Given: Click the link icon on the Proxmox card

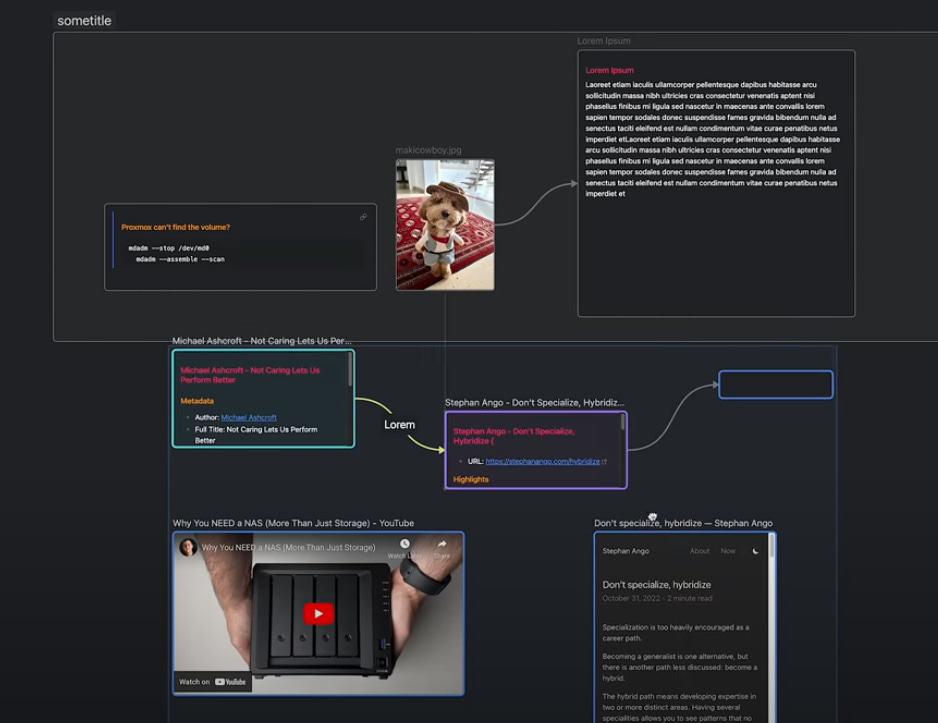Looking at the screenshot, I should click(363, 217).
